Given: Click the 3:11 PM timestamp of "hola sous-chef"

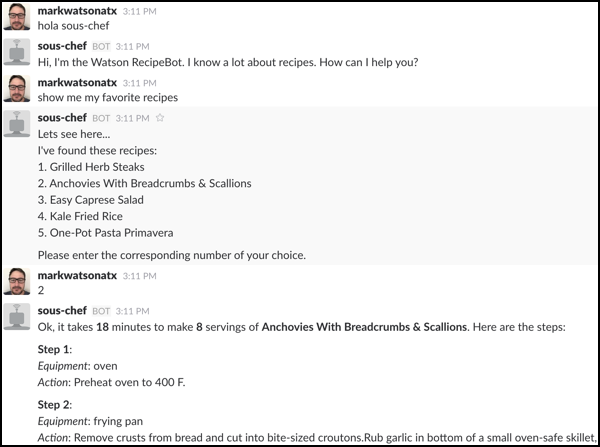Looking at the screenshot, I should [139, 11].
